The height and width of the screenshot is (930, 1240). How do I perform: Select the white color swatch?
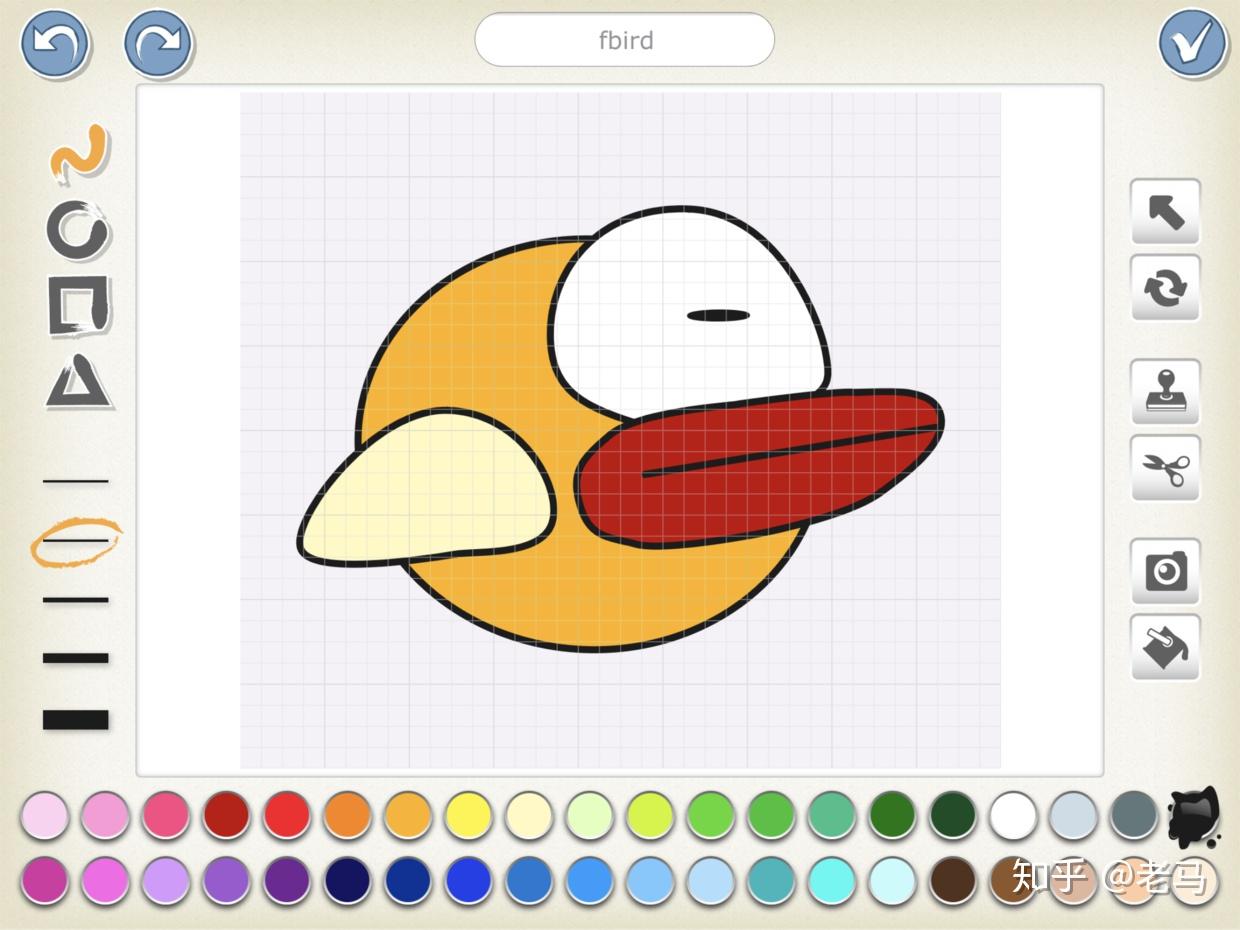1013,817
